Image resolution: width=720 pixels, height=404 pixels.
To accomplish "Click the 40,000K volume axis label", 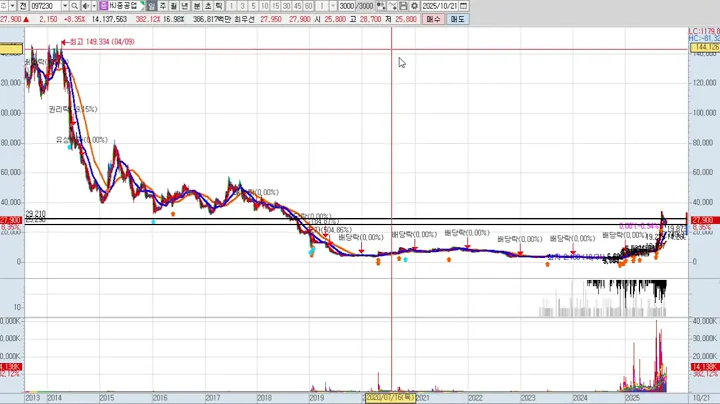I will point(704,321).
